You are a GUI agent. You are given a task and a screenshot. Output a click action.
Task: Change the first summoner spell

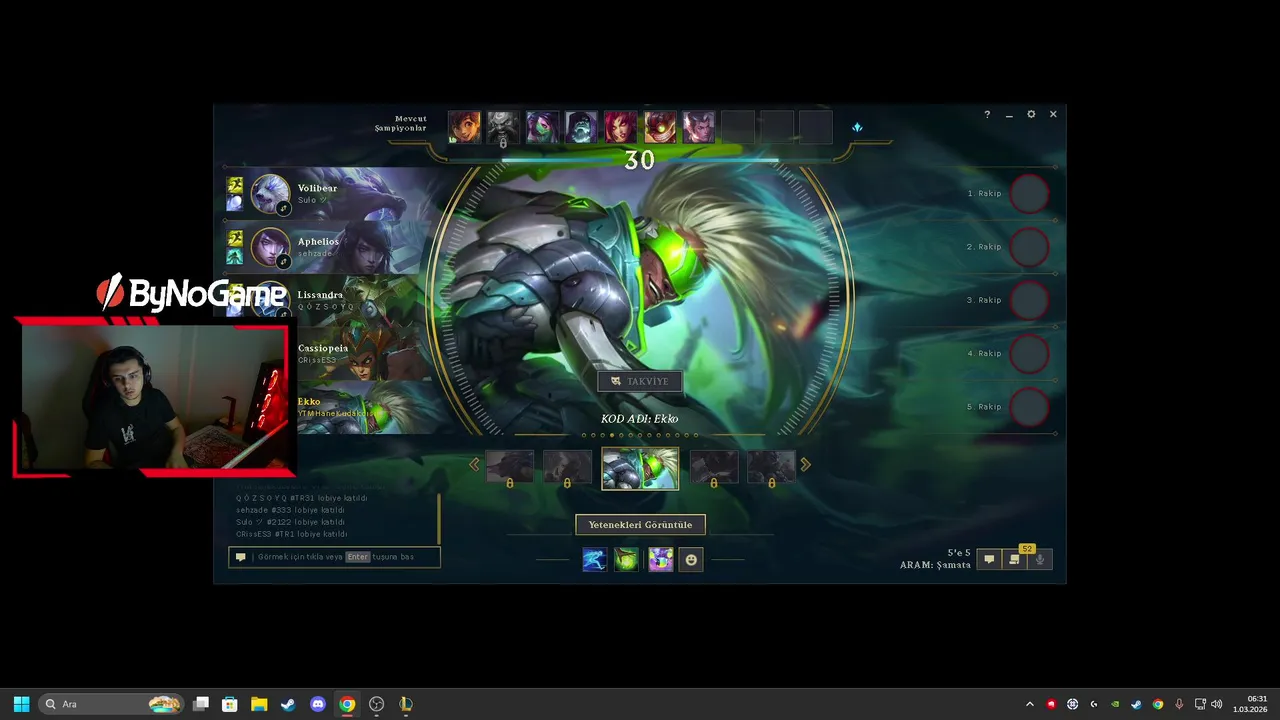coord(594,560)
